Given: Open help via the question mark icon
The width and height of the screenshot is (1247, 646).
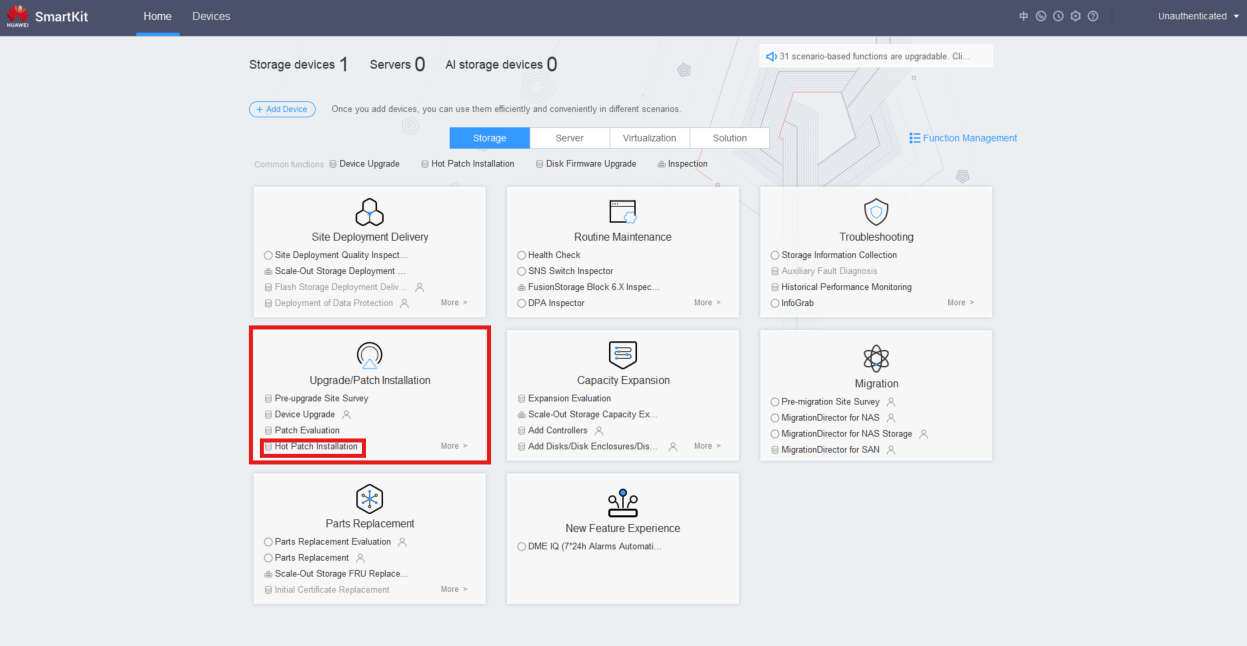Looking at the screenshot, I should (1093, 16).
